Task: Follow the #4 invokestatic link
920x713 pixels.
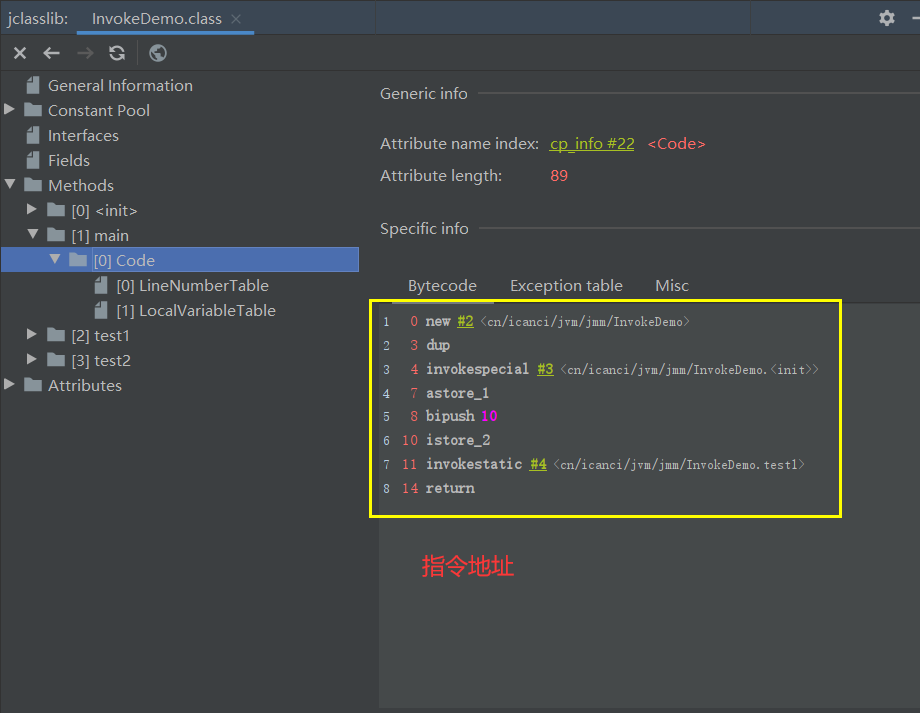Action: click(x=538, y=464)
